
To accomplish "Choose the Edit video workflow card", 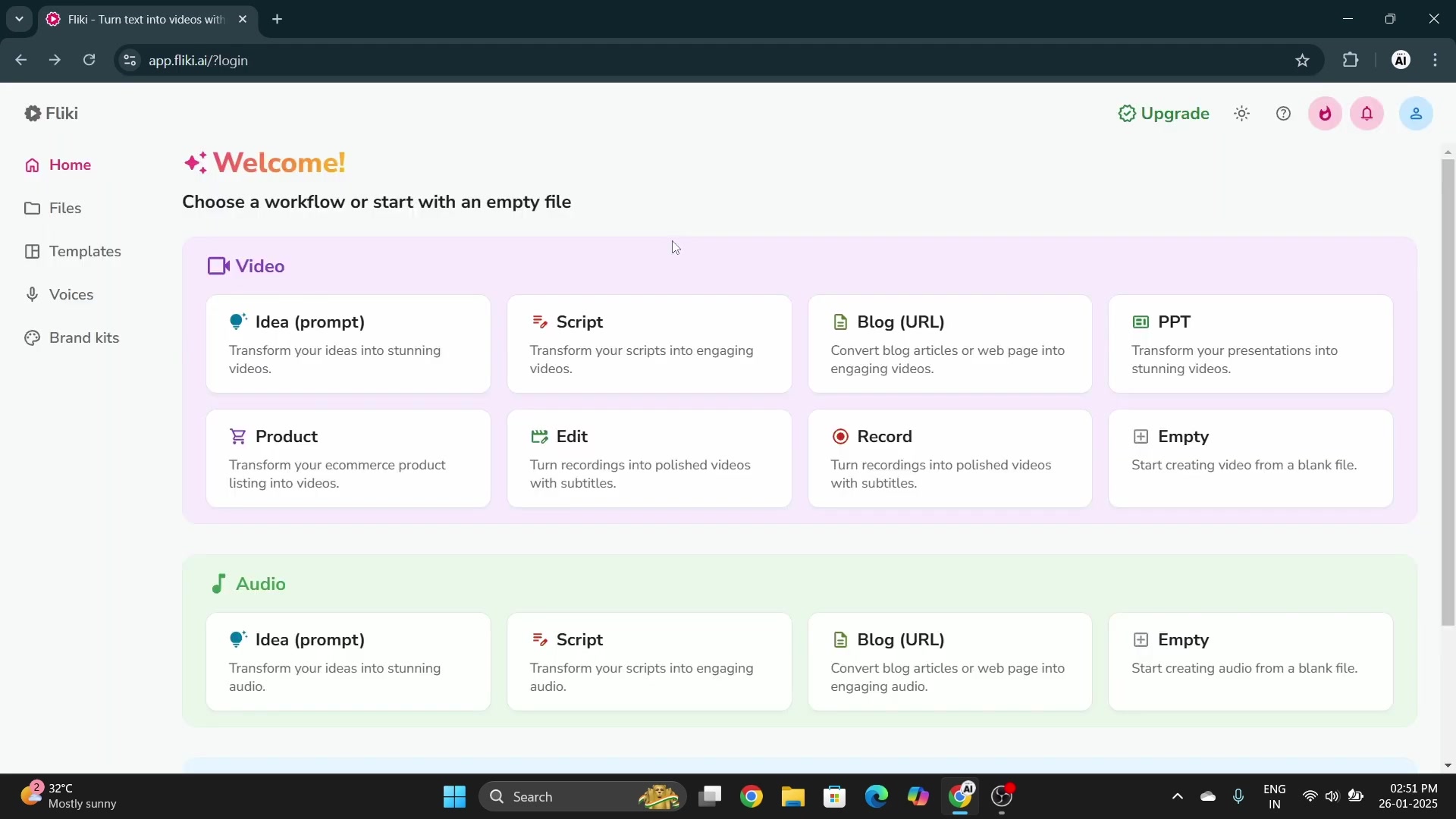I will [649, 459].
